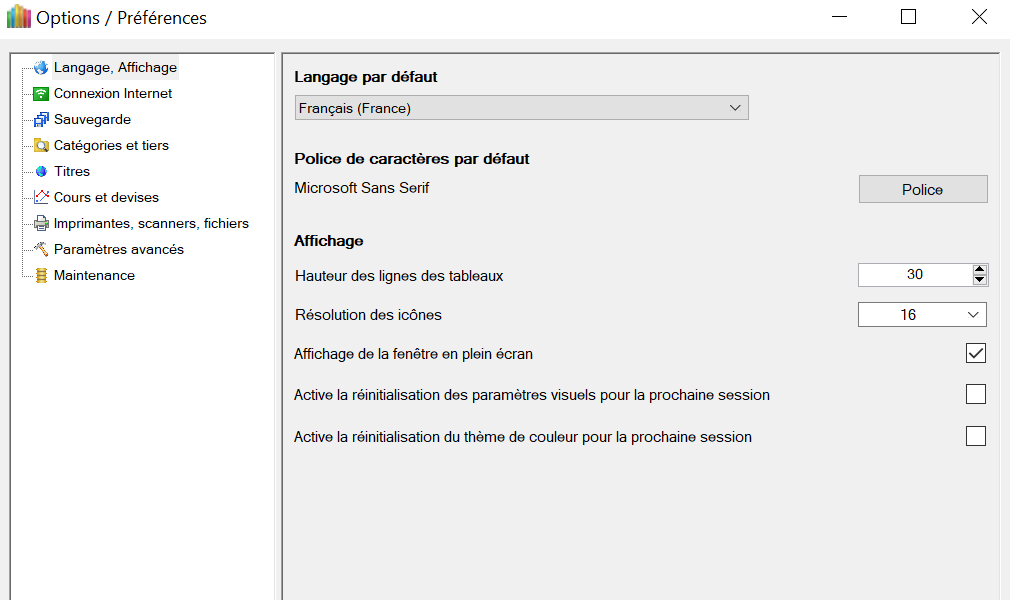Click the hammer icon for Paramètres avancés
The width and height of the screenshot is (1010, 600).
41,250
